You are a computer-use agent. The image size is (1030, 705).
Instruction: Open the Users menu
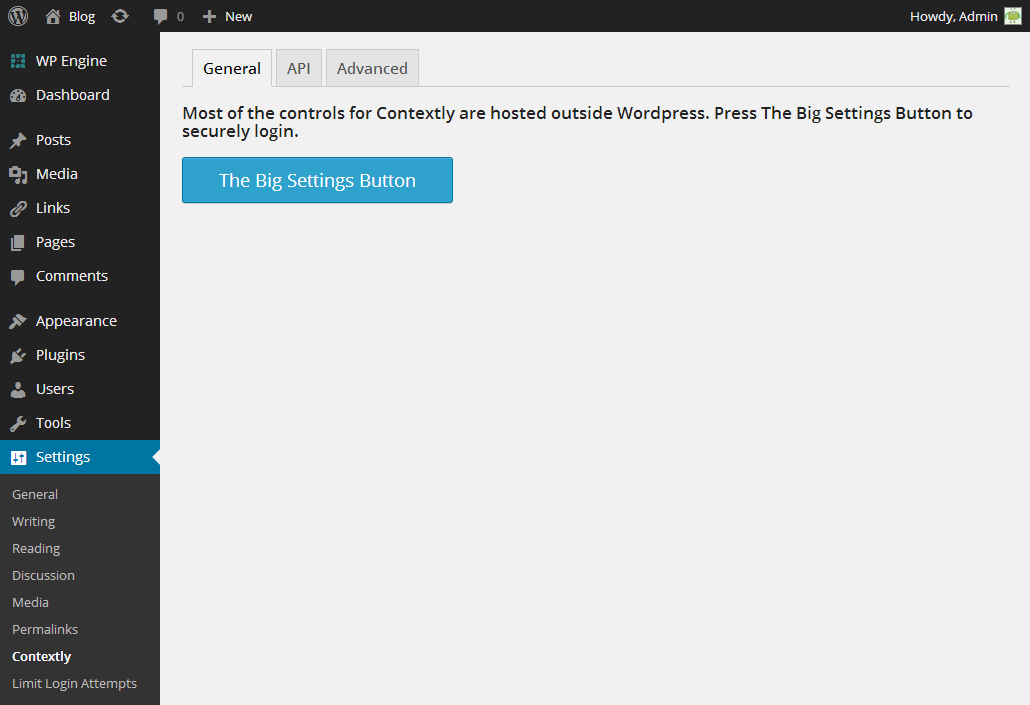(x=55, y=389)
